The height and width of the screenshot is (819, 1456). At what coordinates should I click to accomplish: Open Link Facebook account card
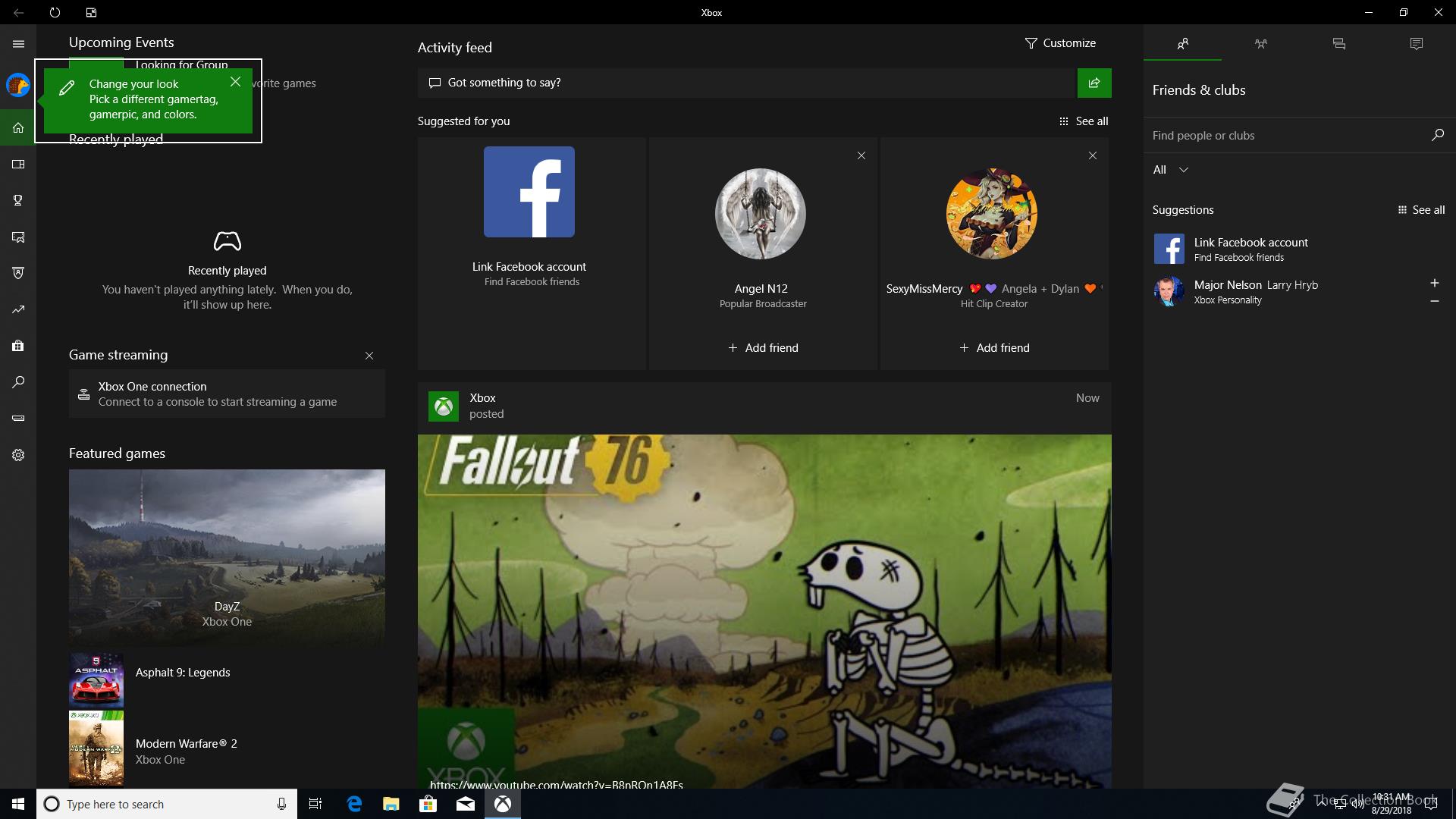532,253
